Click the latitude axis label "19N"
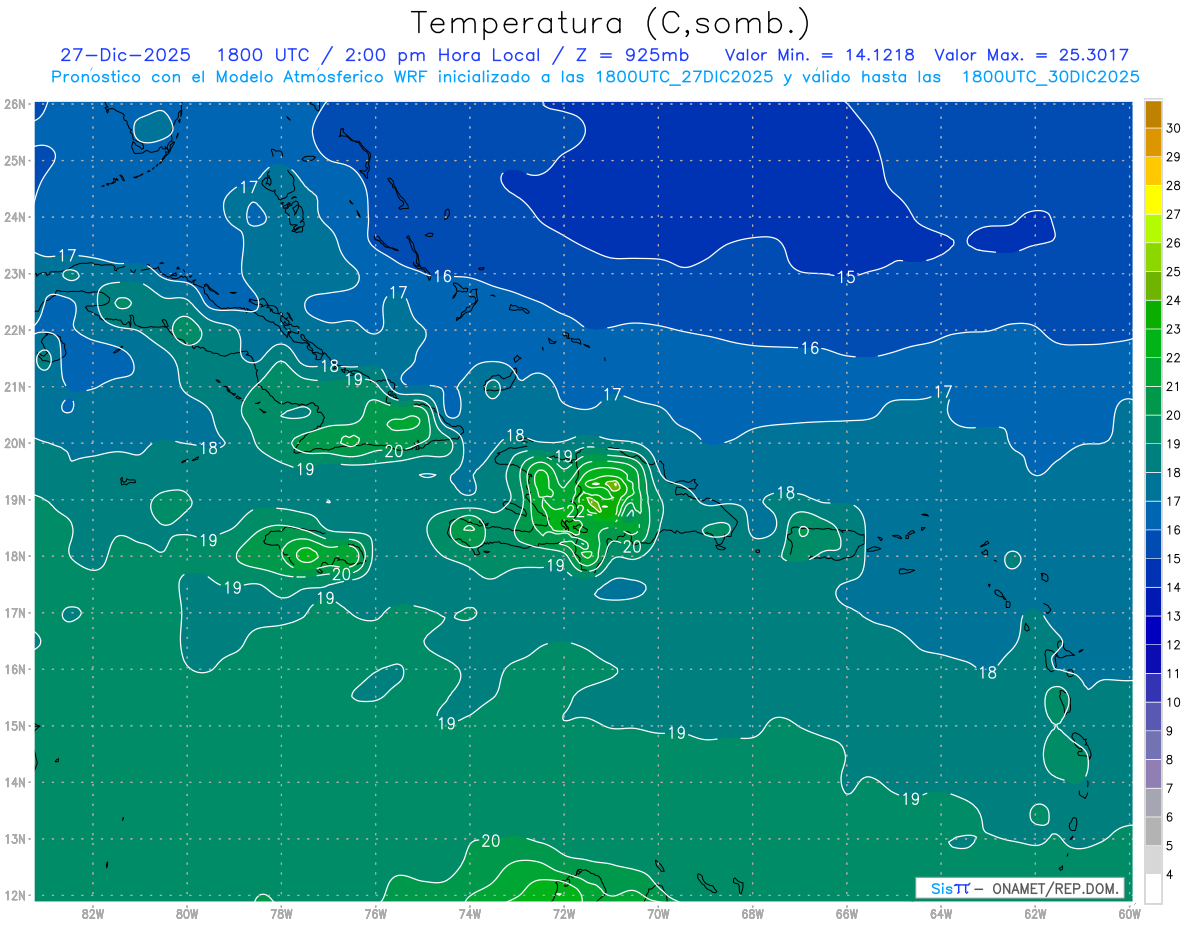This screenshot has height=927, width=1200. point(14,499)
